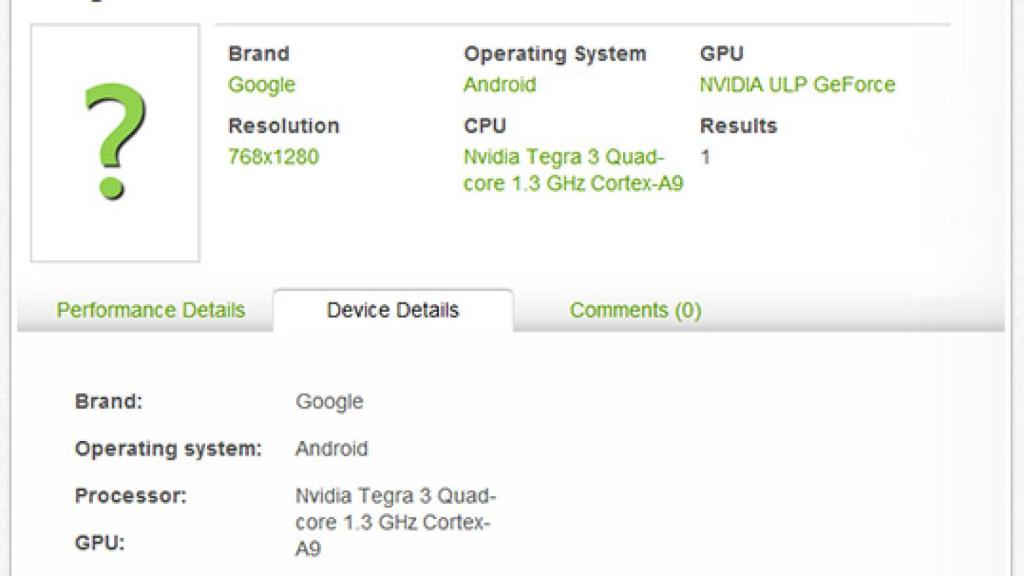This screenshot has width=1024, height=576.
Task: Click the GPU label in device details
Action: 100,542
